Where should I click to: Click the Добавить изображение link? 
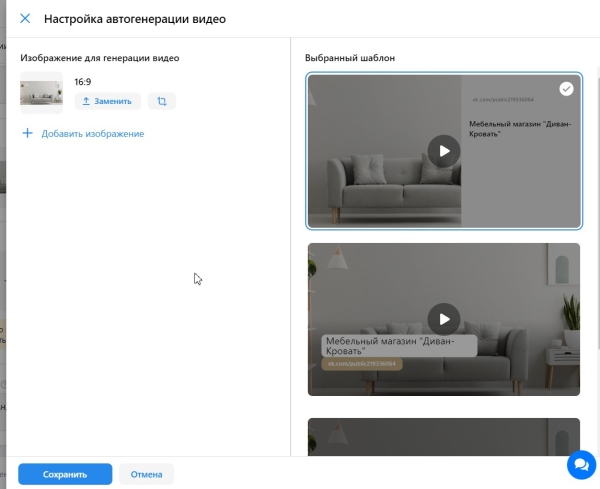pos(93,133)
